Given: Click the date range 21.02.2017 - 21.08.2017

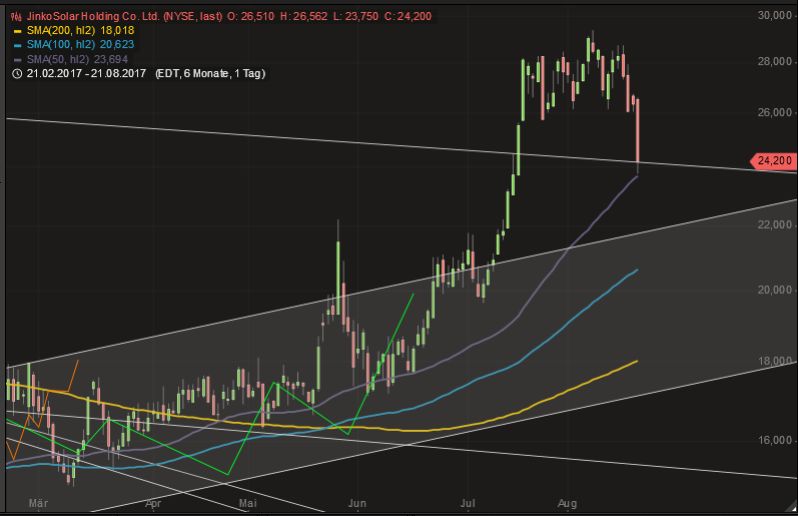Looking at the screenshot, I should pyautogui.click(x=86, y=73).
